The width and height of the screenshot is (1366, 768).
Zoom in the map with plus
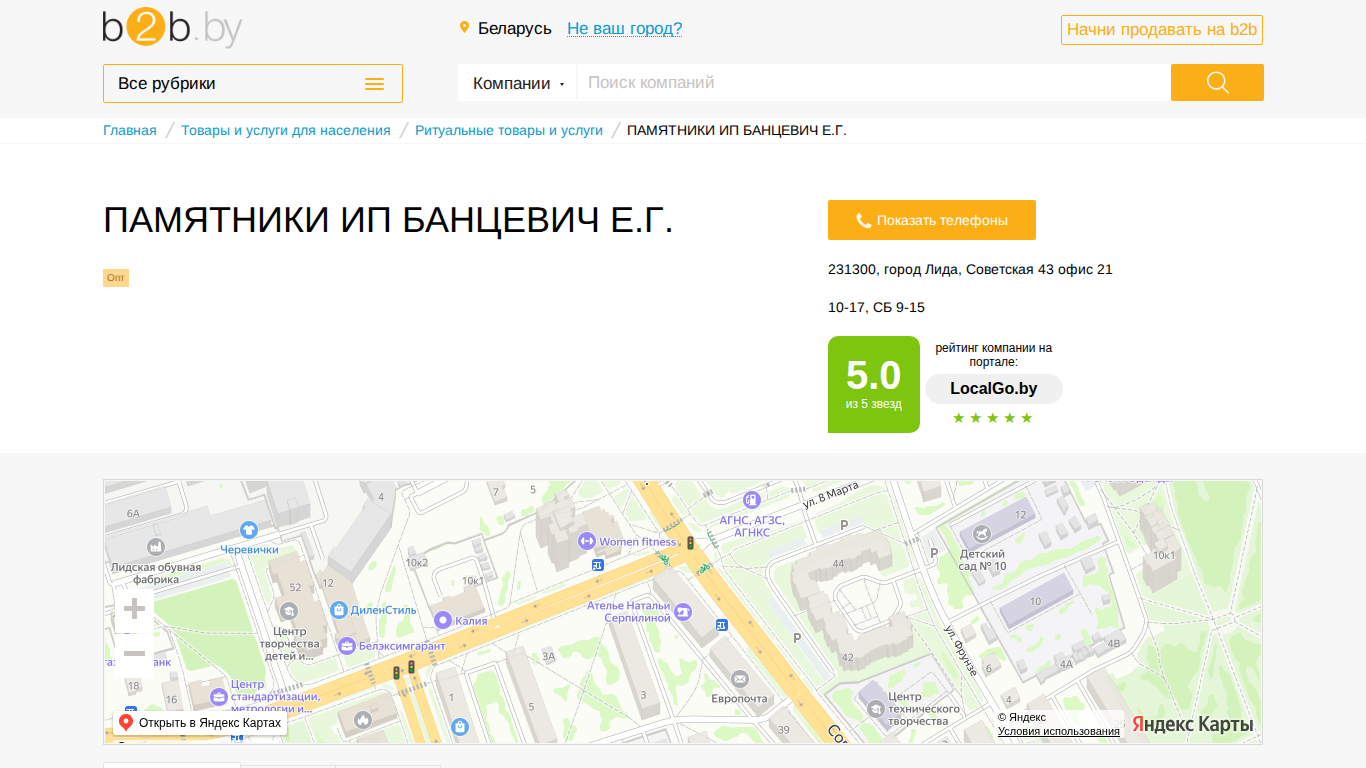134,609
